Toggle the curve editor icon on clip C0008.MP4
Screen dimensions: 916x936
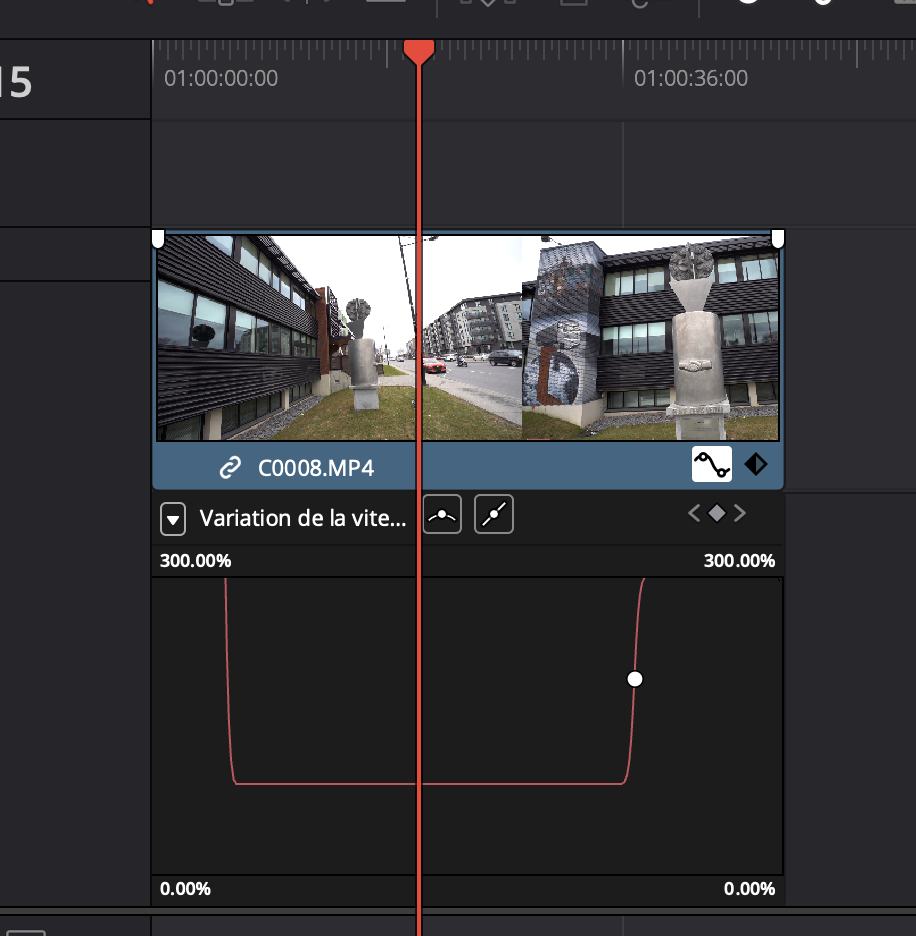coord(712,464)
